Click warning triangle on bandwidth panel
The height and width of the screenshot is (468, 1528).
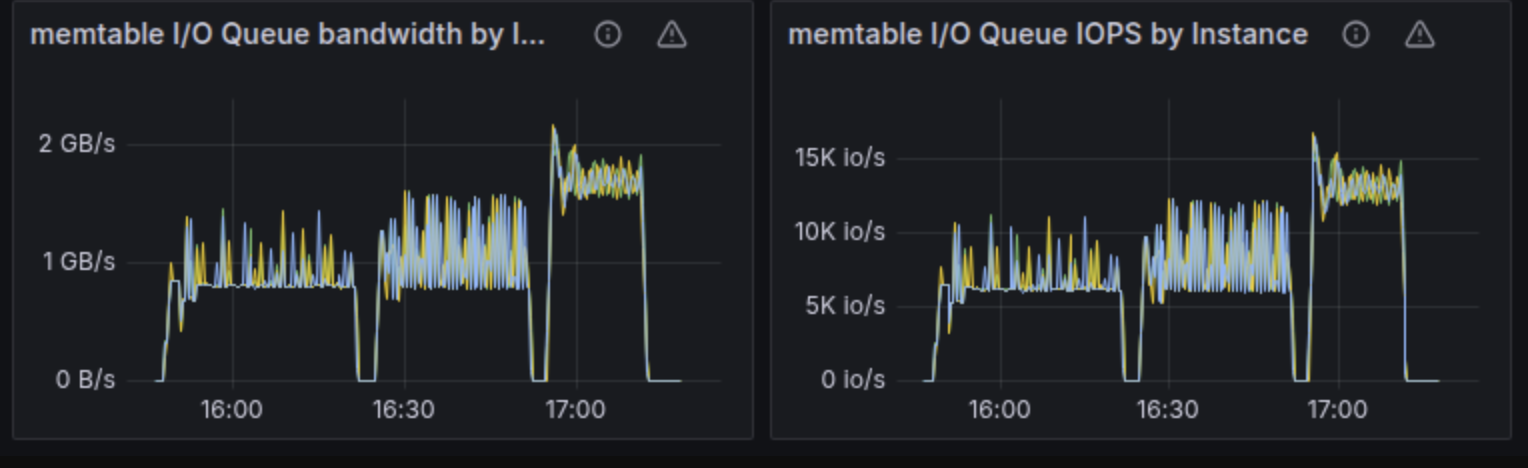[x=672, y=35]
